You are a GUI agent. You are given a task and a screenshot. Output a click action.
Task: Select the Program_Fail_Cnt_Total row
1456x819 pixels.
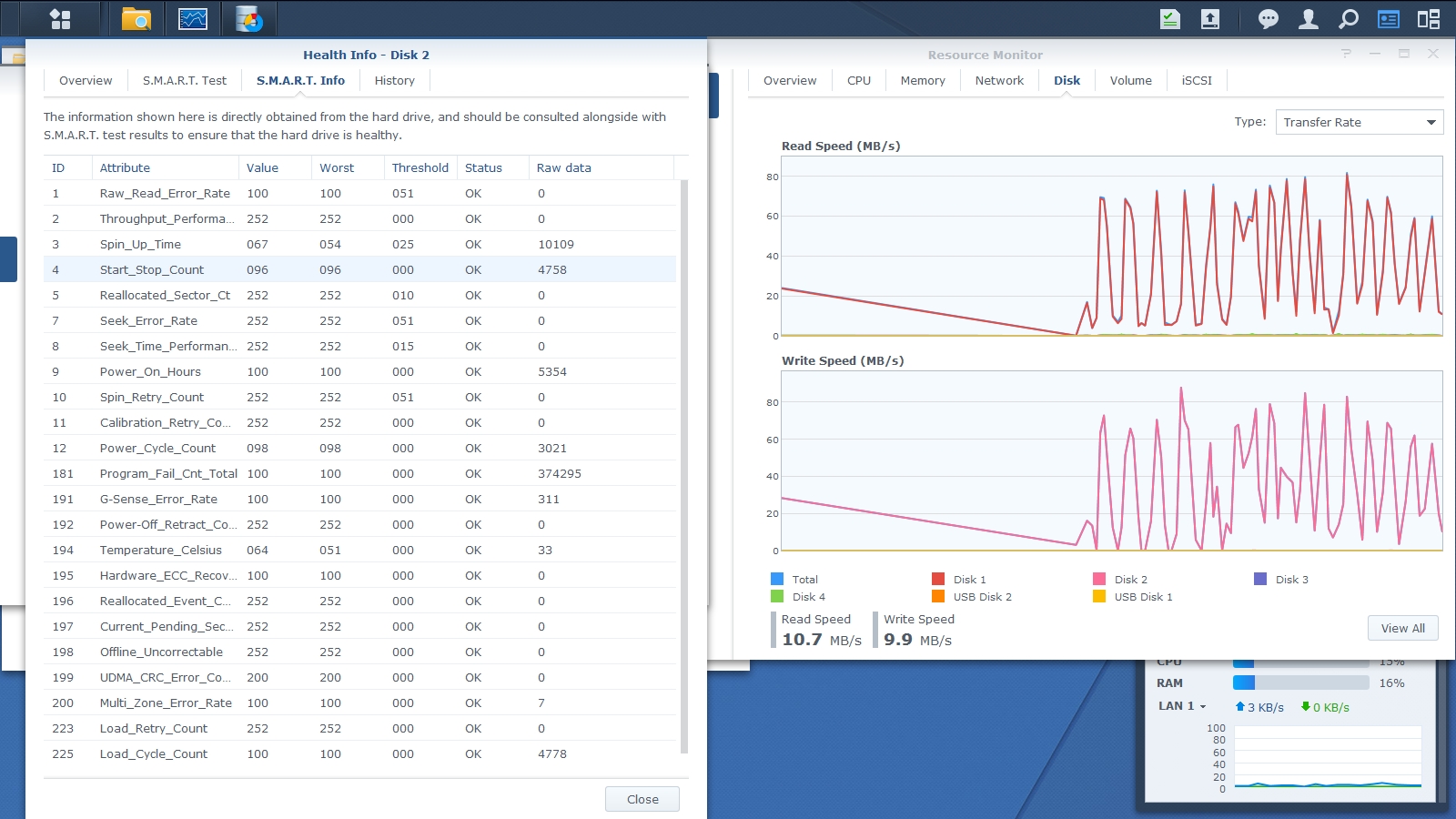pyautogui.click(x=359, y=473)
